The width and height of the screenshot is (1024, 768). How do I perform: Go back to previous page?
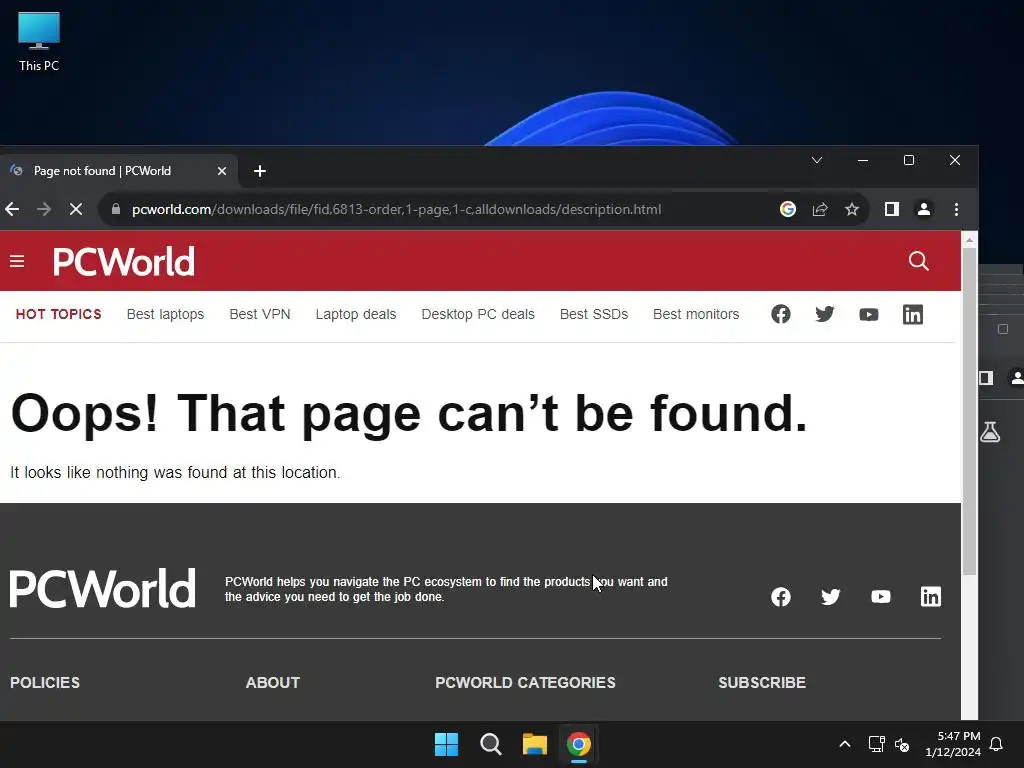(12, 209)
